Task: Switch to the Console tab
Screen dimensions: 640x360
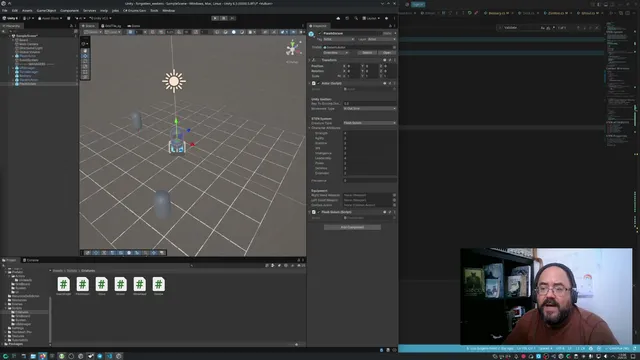Action: (x=31, y=260)
